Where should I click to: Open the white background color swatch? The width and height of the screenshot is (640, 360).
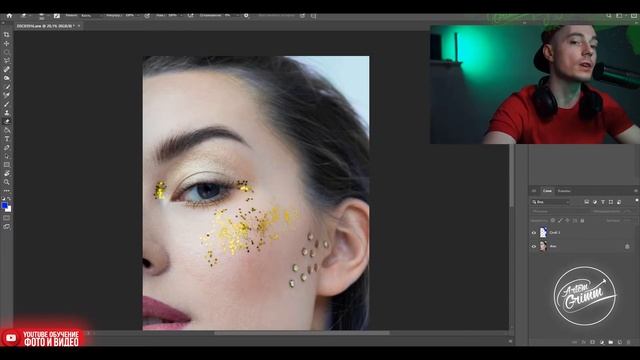[x=9, y=209]
